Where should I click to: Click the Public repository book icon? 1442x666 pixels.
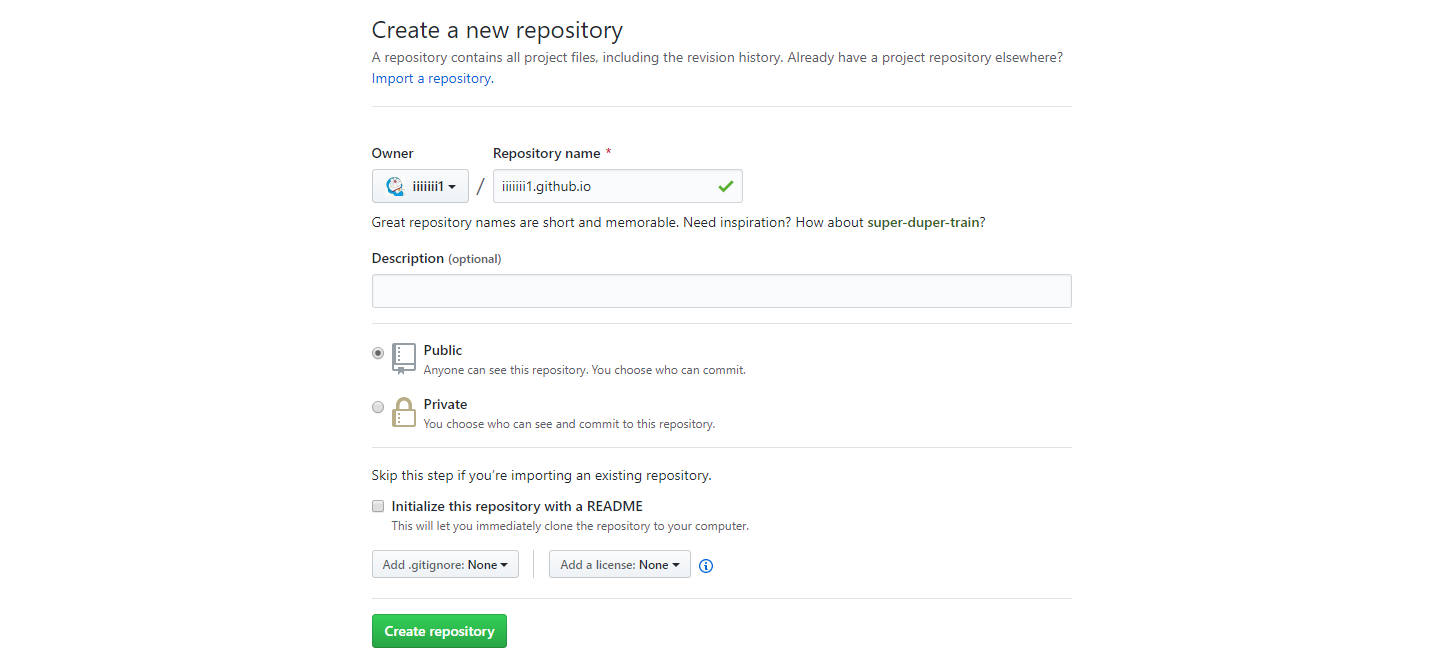(x=403, y=358)
